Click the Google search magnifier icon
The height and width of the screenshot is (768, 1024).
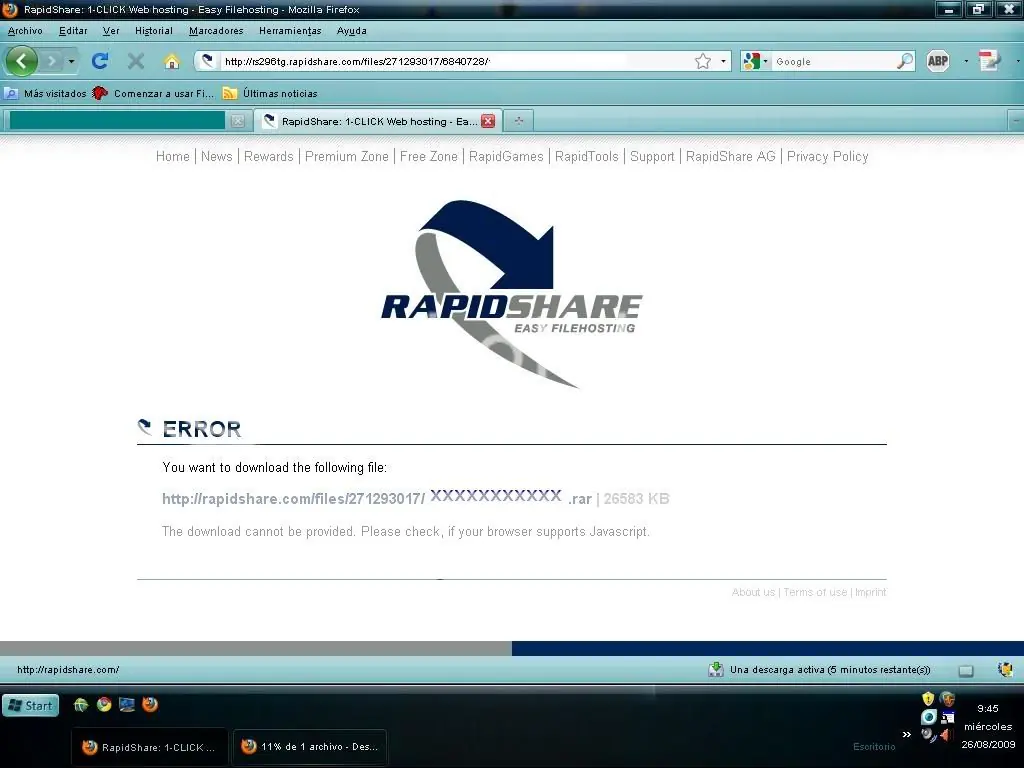pyautogui.click(x=905, y=61)
